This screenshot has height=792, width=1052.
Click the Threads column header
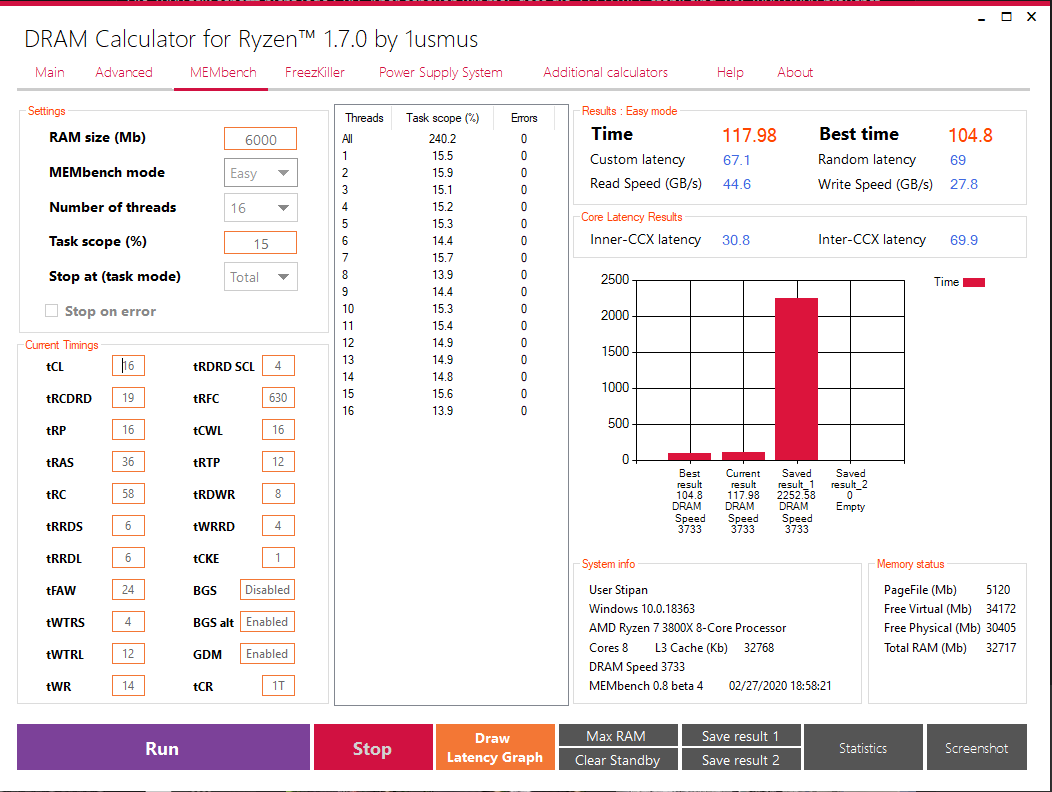pos(364,118)
